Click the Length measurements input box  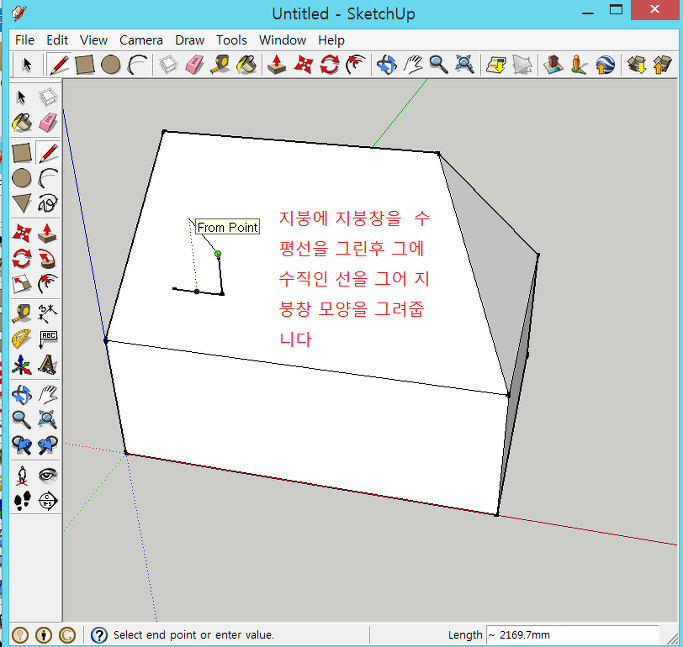point(572,635)
